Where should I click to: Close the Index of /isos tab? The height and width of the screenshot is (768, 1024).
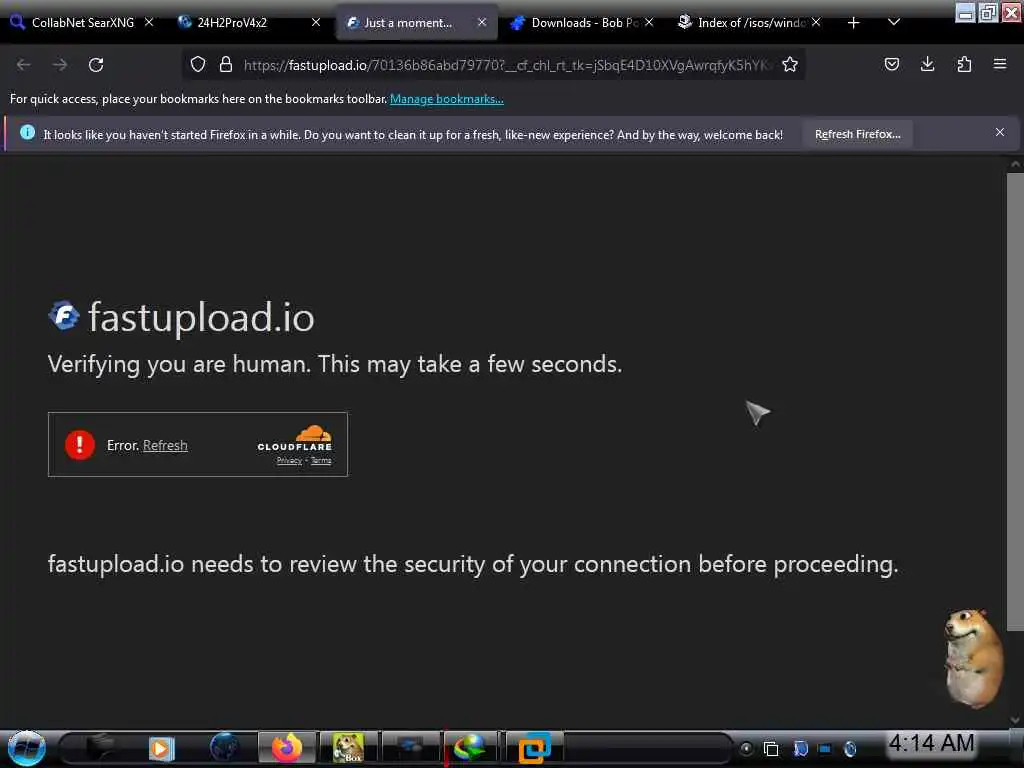816,22
